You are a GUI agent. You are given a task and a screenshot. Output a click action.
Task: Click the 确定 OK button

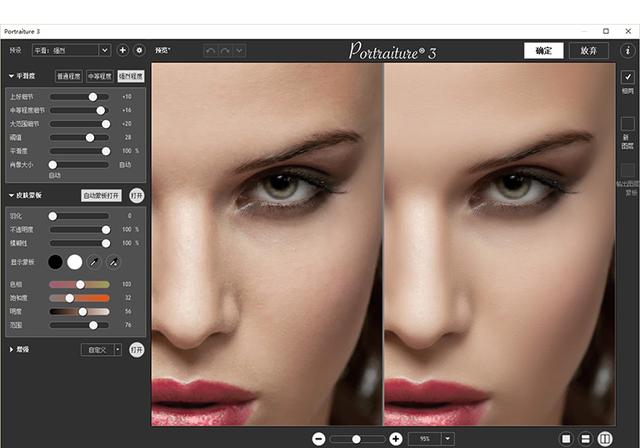(544, 51)
